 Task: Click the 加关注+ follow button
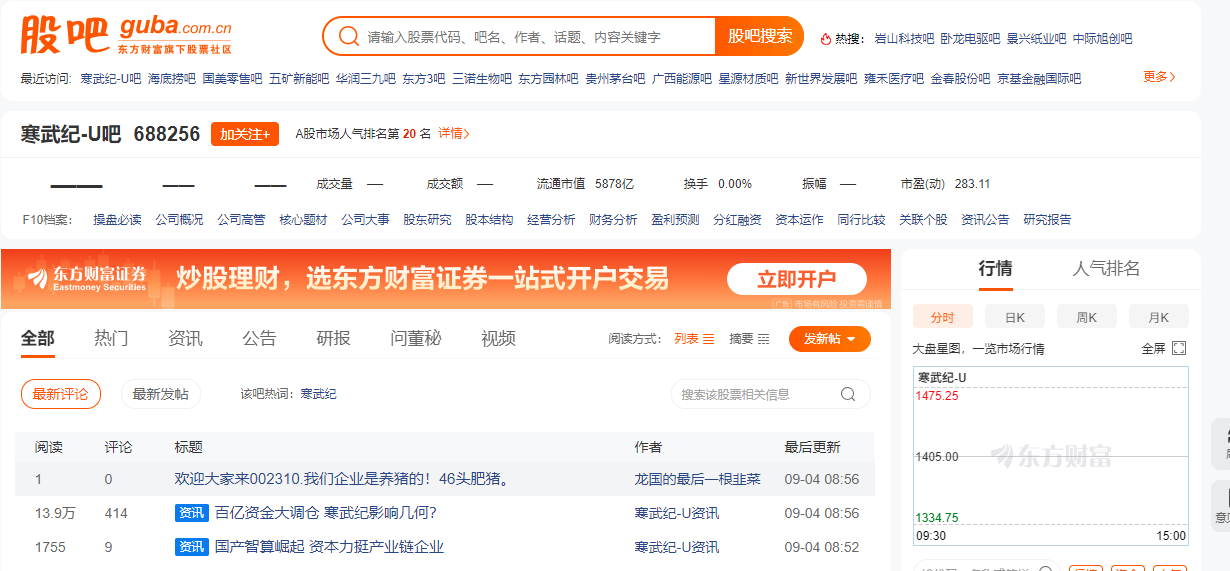click(245, 134)
